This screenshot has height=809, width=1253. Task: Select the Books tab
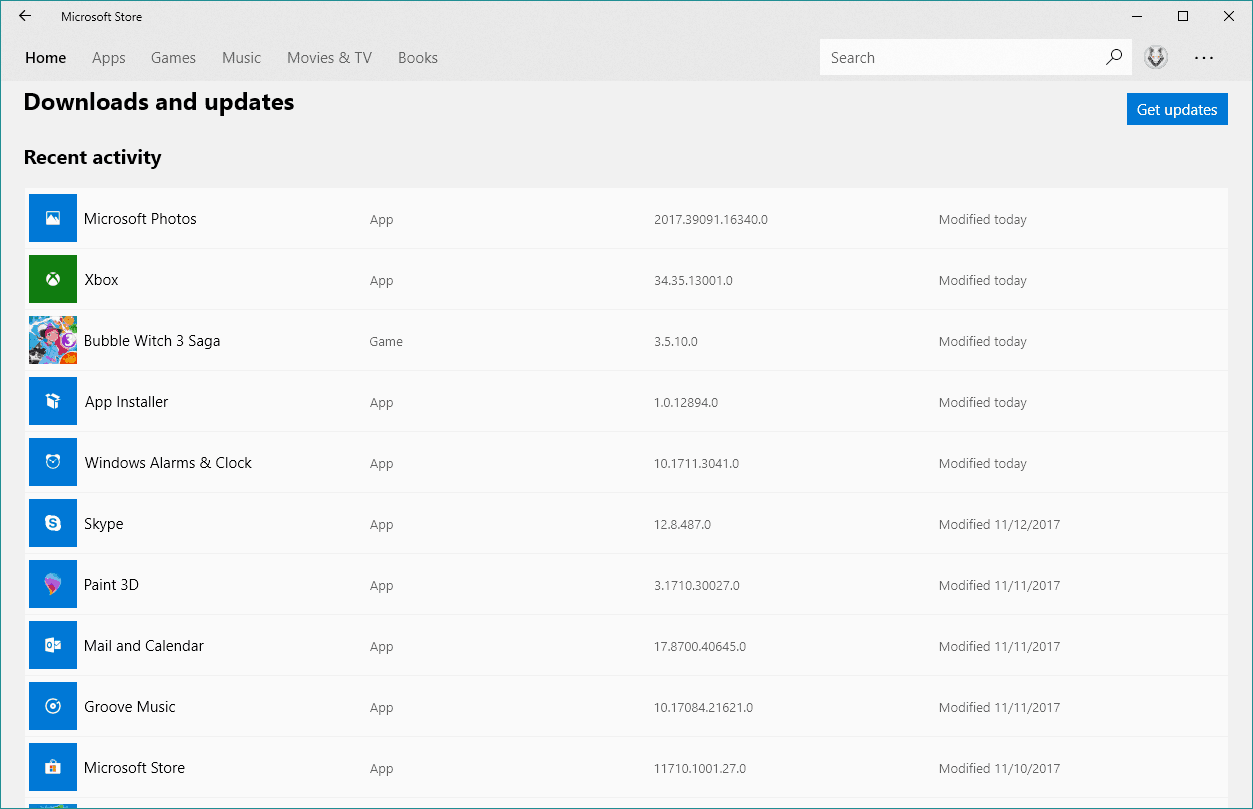[417, 58]
